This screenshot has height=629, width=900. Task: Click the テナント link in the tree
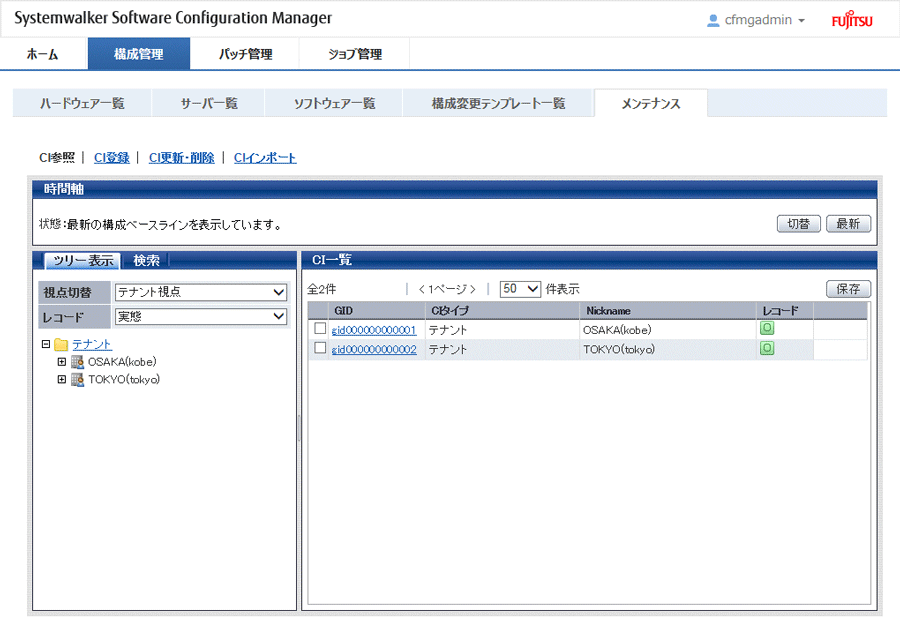(92, 344)
